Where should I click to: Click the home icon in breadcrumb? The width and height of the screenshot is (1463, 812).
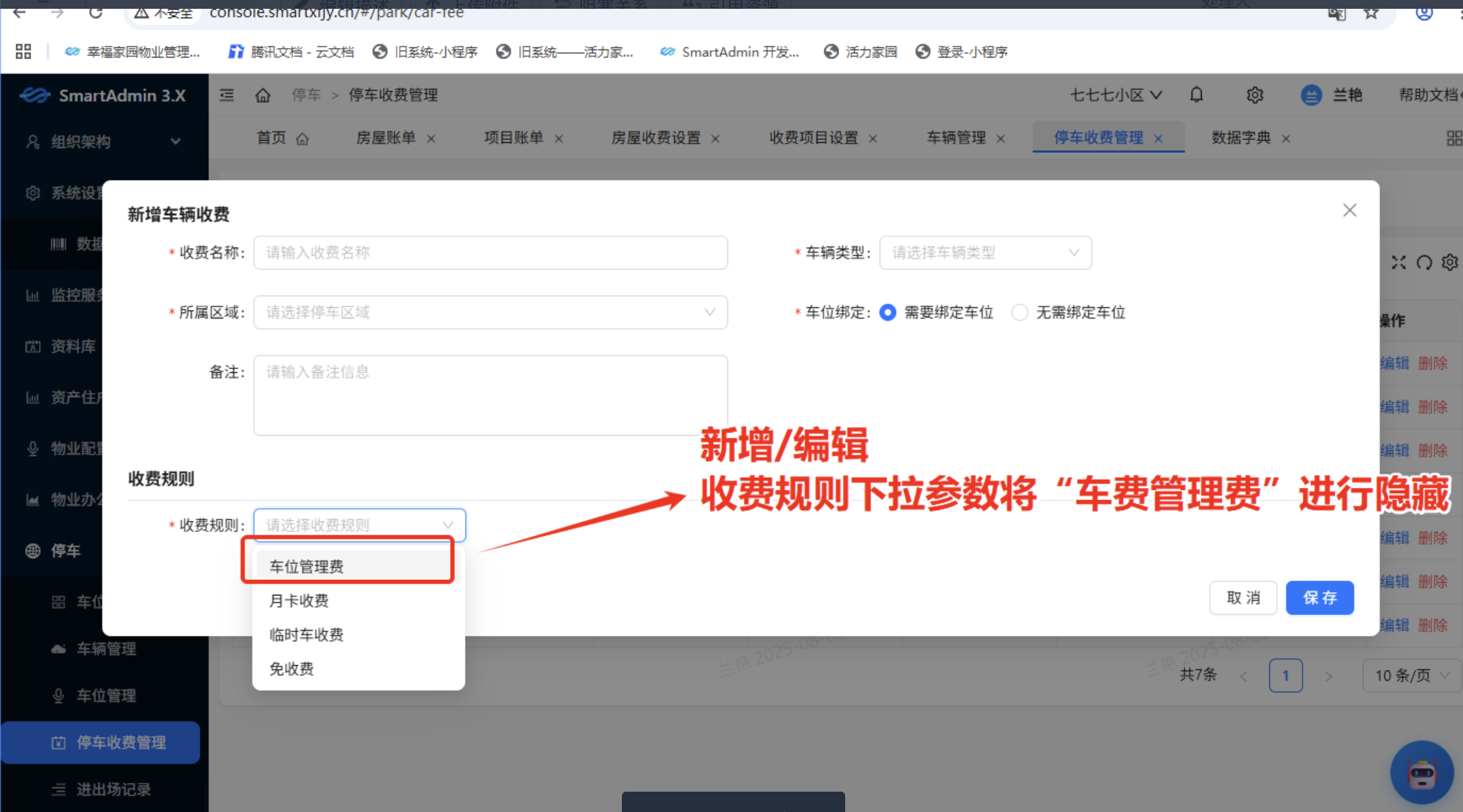click(x=263, y=95)
